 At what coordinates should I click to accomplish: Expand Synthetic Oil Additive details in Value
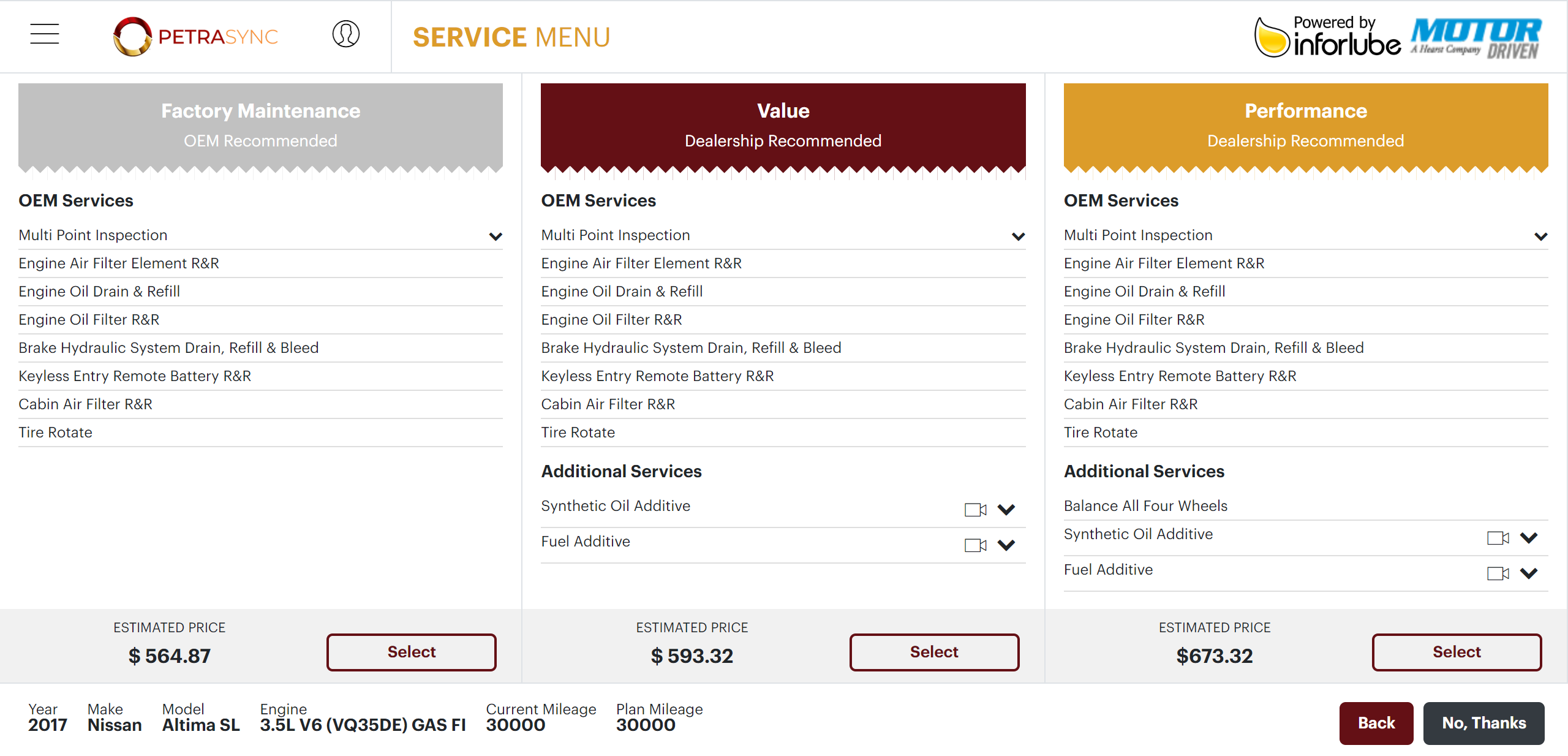pos(1006,510)
